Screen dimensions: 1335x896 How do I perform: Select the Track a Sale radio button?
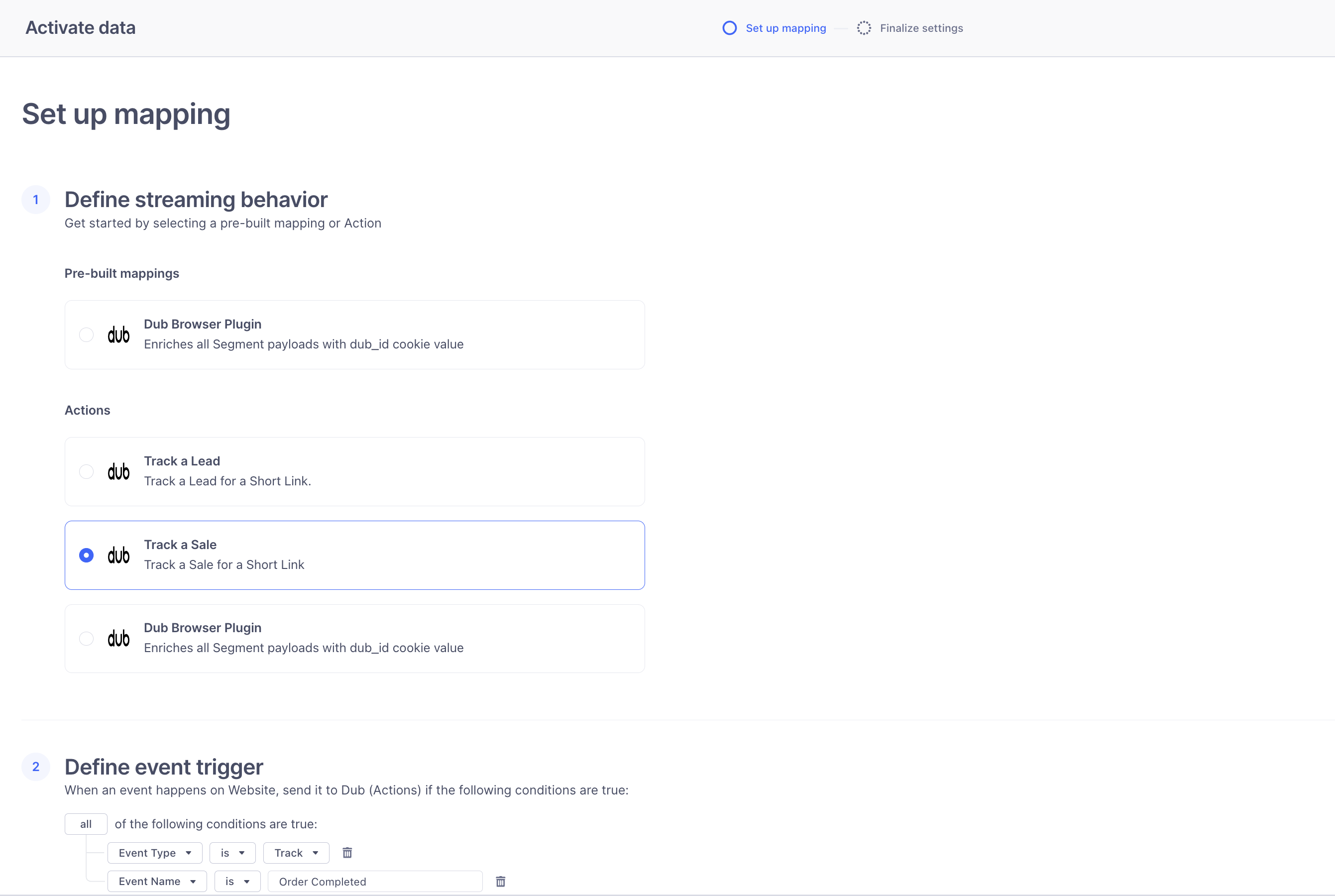[x=86, y=556]
